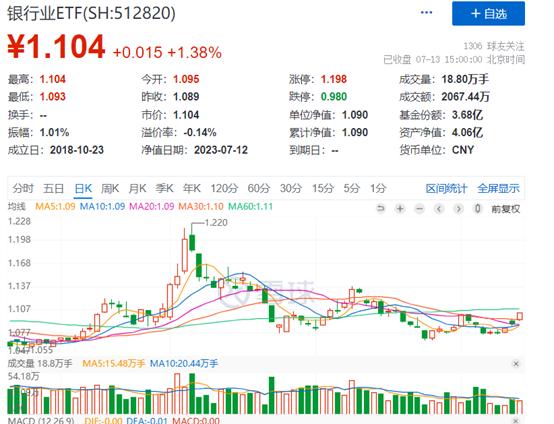Click the 成交额 2067.44万 value
The width and height of the screenshot is (554, 424).
point(465,97)
